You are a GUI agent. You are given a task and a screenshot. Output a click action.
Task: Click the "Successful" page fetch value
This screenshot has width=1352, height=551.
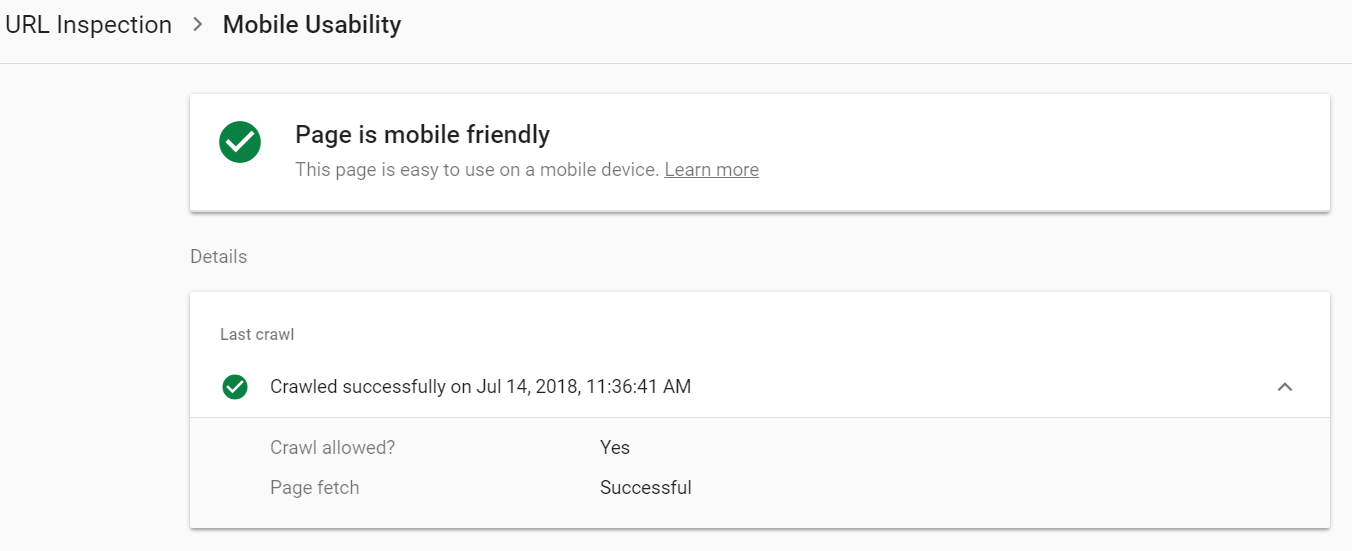(x=645, y=488)
